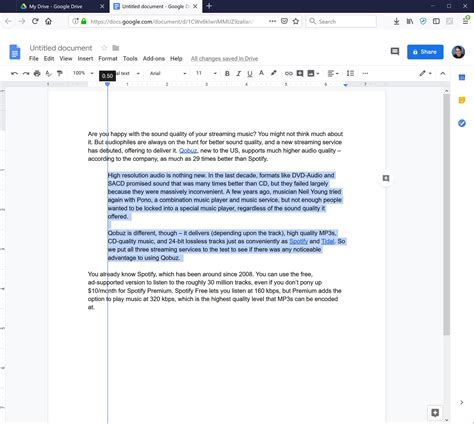Rename the Untitled document title
The height and width of the screenshot is (424, 474).
pos(61,48)
